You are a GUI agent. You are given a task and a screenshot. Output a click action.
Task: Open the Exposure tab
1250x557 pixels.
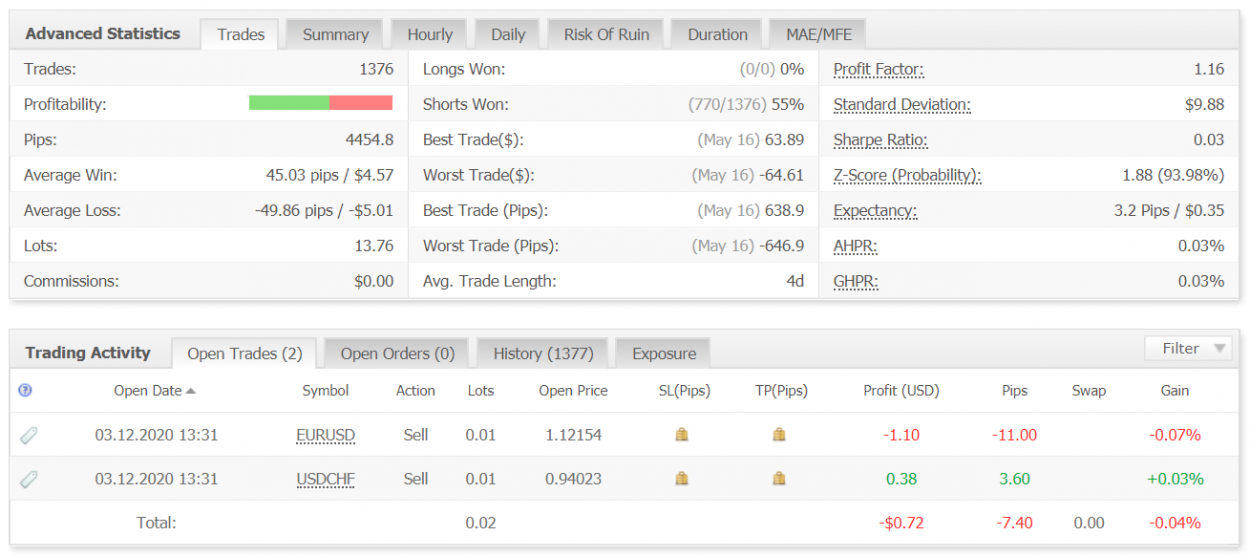(x=664, y=353)
